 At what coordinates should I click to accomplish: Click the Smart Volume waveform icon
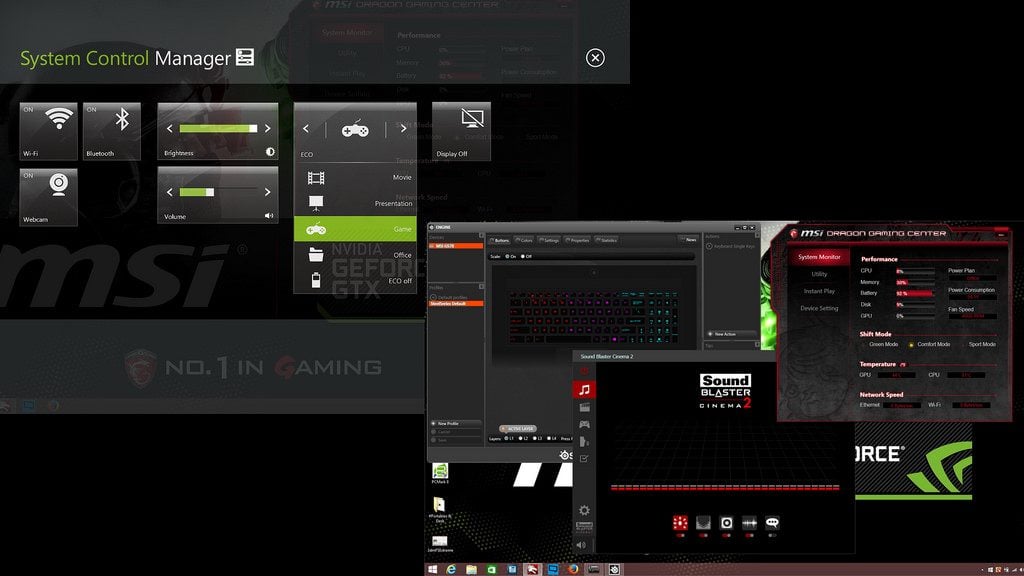749,522
